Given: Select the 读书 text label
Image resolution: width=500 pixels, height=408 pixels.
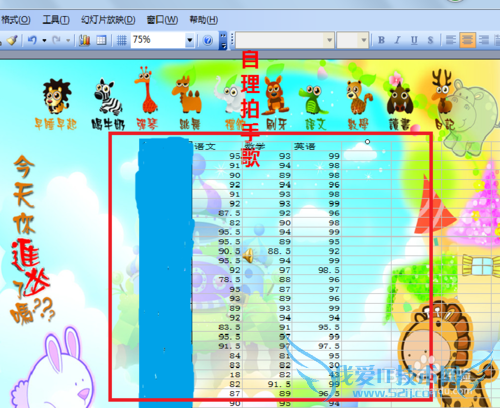Looking at the screenshot, I should (x=399, y=124).
